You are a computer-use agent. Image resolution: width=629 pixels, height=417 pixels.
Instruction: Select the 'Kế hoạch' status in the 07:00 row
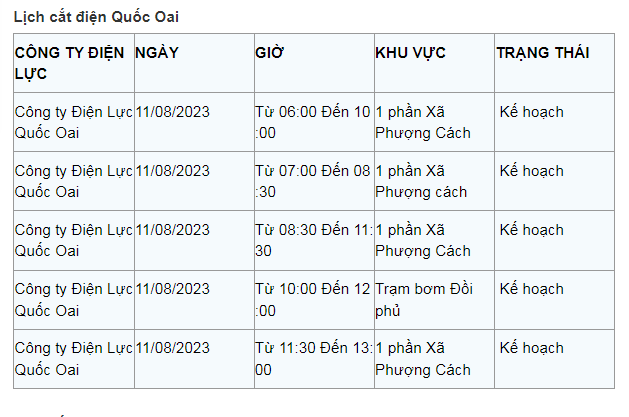531,171
